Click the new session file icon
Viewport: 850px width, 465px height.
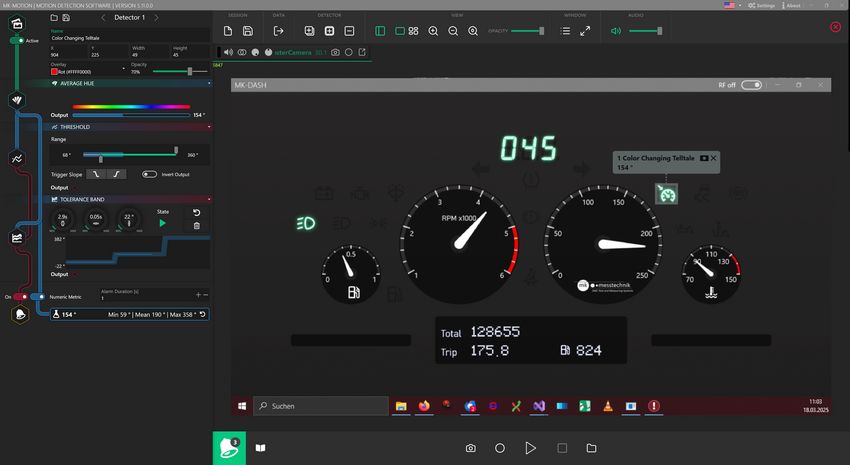[x=228, y=31]
